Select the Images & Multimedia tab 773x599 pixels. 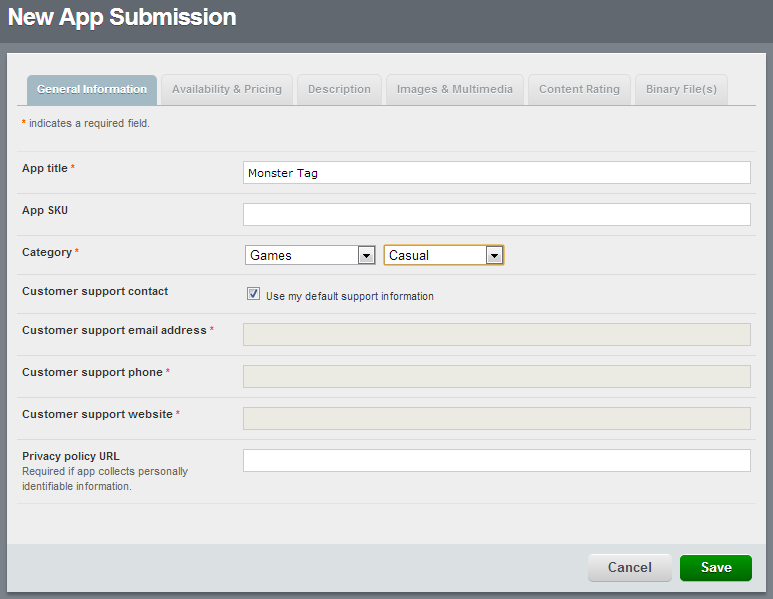(455, 89)
